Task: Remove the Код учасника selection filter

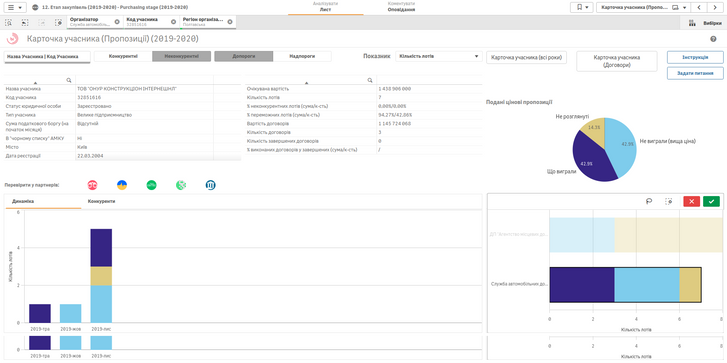Action: point(173,22)
